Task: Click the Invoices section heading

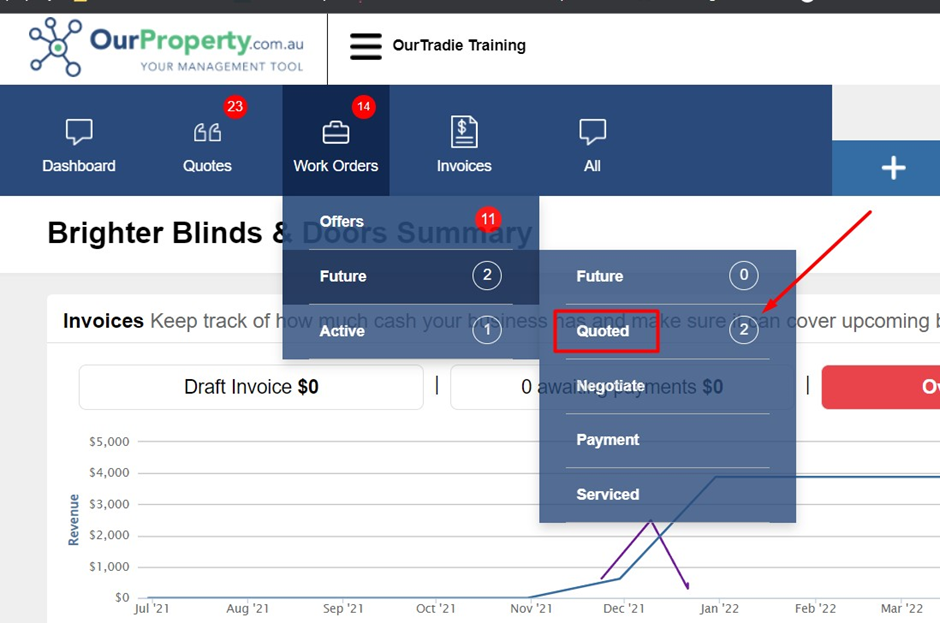Action: click(x=103, y=321)
